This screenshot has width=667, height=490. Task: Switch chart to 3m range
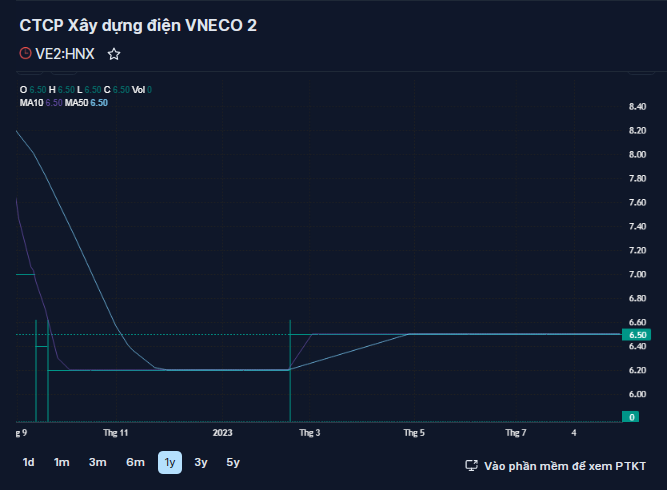(x=97, y=462)
